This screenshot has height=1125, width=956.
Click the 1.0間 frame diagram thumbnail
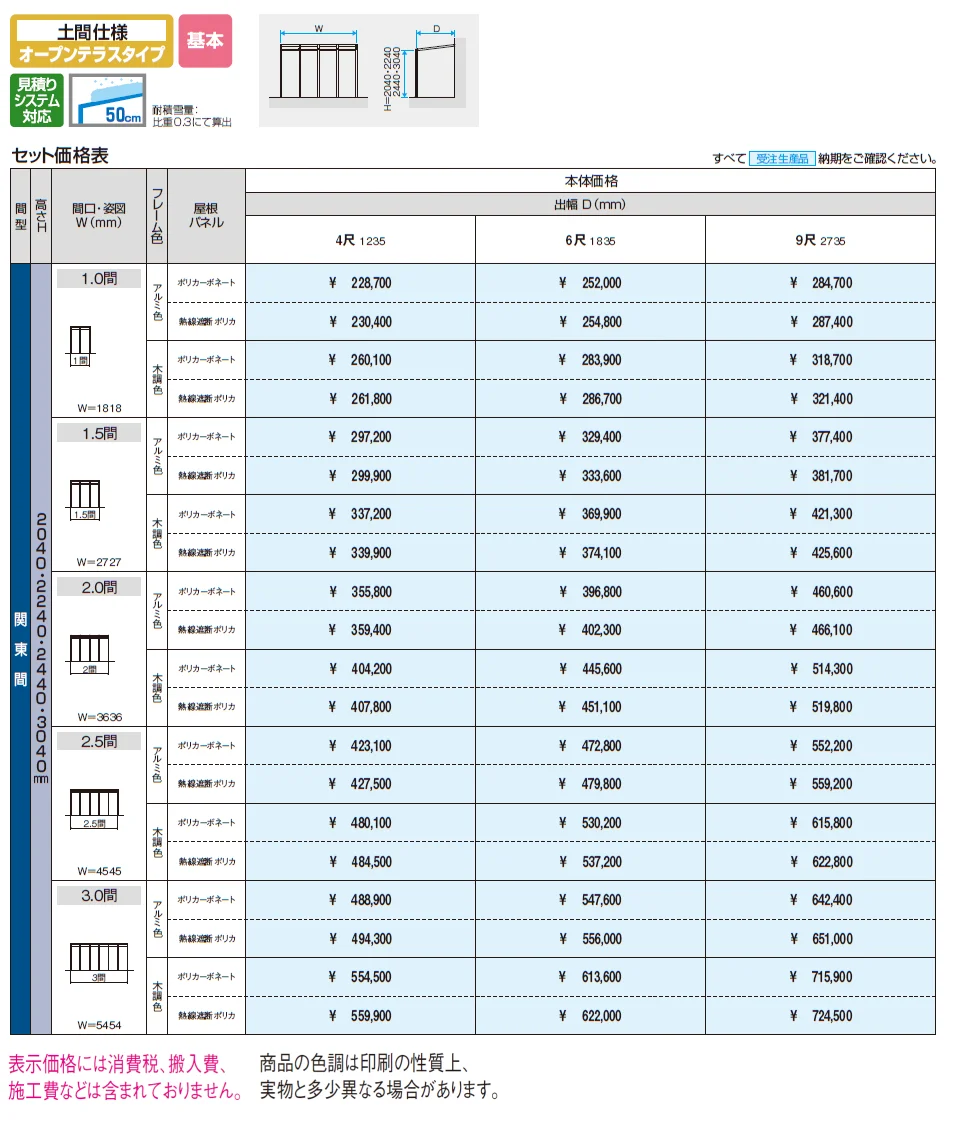pos(81,346)
